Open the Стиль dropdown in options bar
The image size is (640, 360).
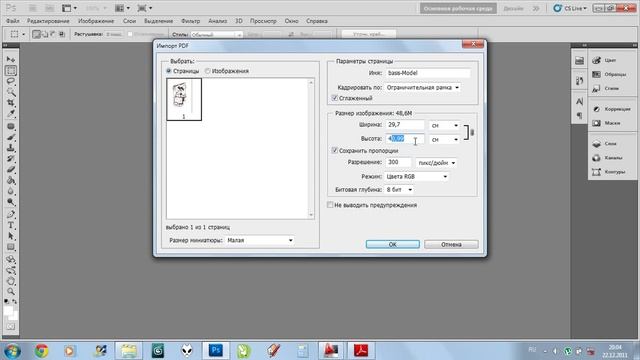click(216, 35)
